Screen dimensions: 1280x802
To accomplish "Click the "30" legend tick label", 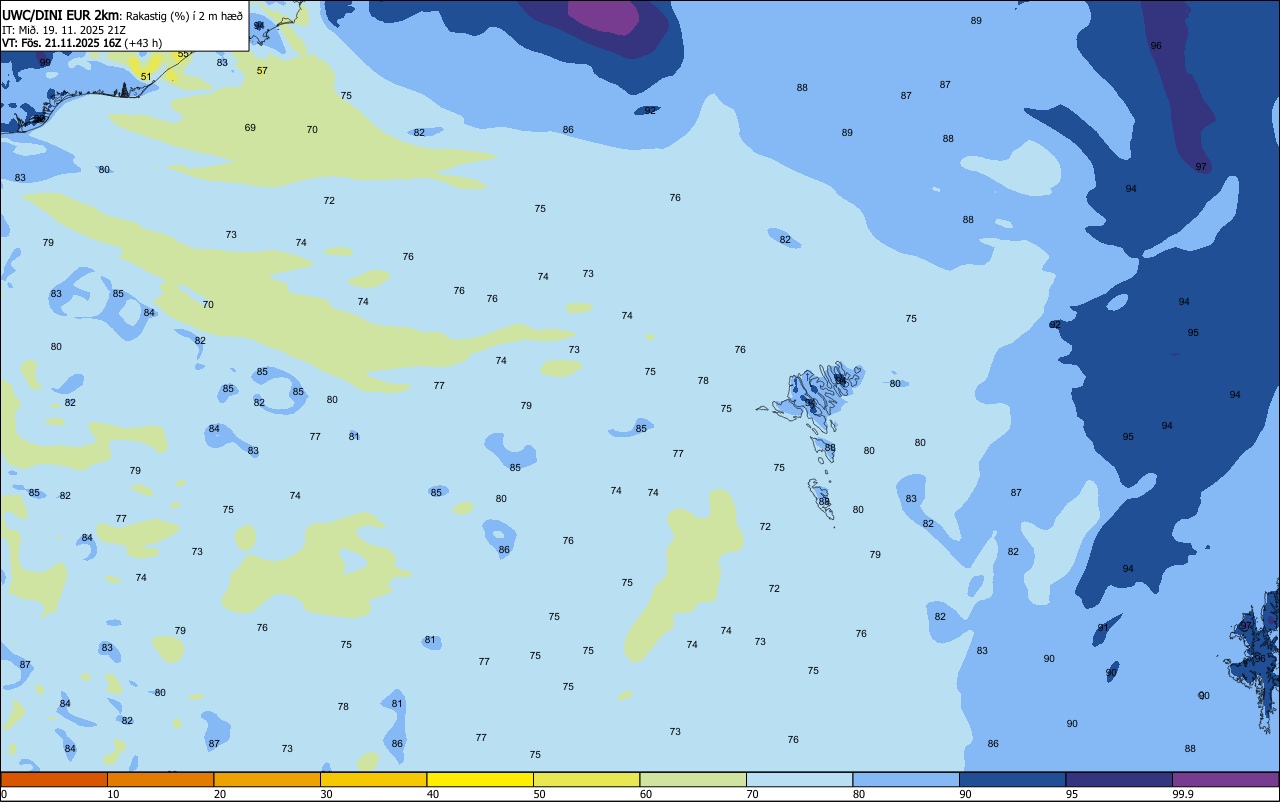I will coord(326,794).
